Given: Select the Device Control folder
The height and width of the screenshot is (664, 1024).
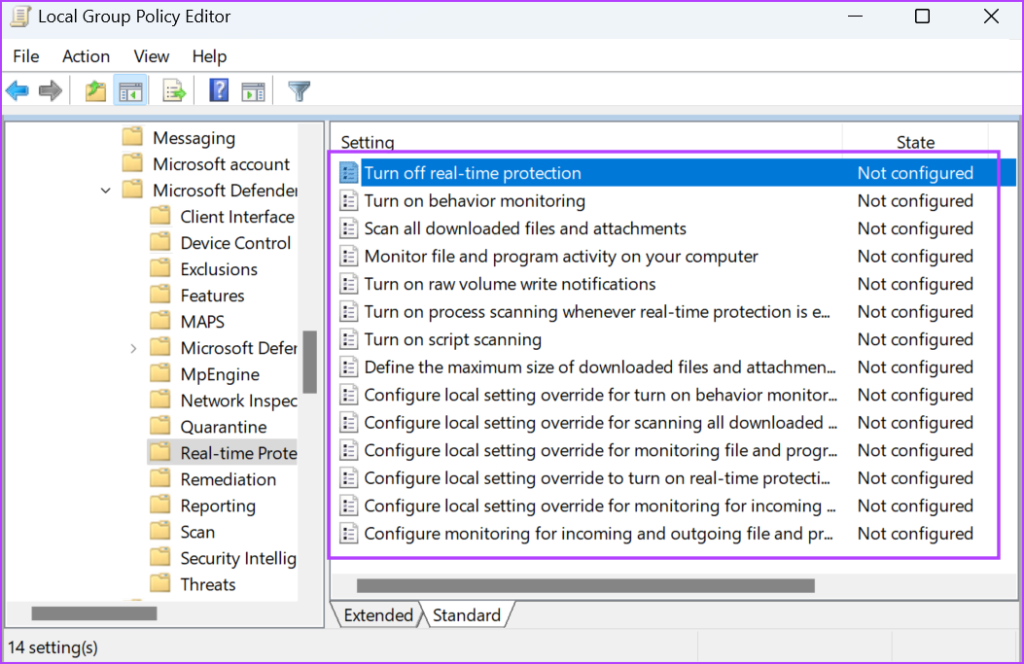Looking at the screenshot, I should (x=235, y=243).
